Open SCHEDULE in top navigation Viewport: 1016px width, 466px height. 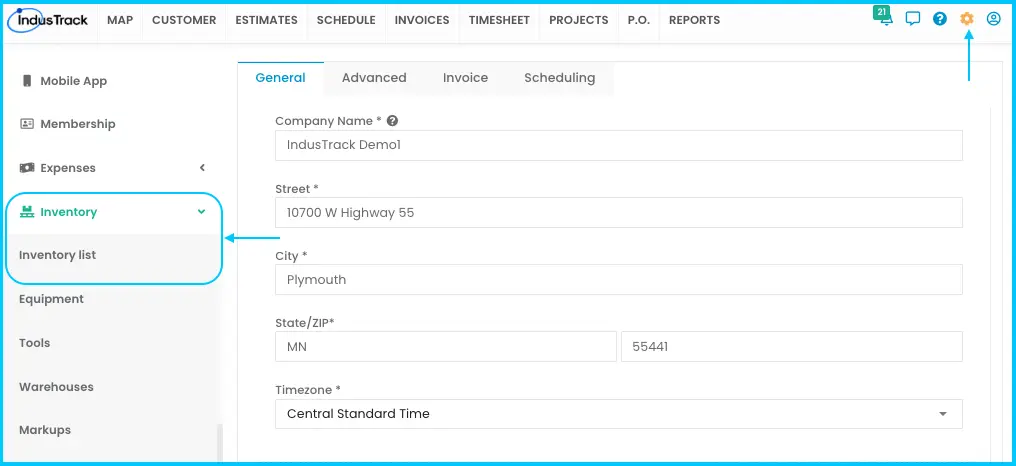pyautogui.click(x=346, y=20)
